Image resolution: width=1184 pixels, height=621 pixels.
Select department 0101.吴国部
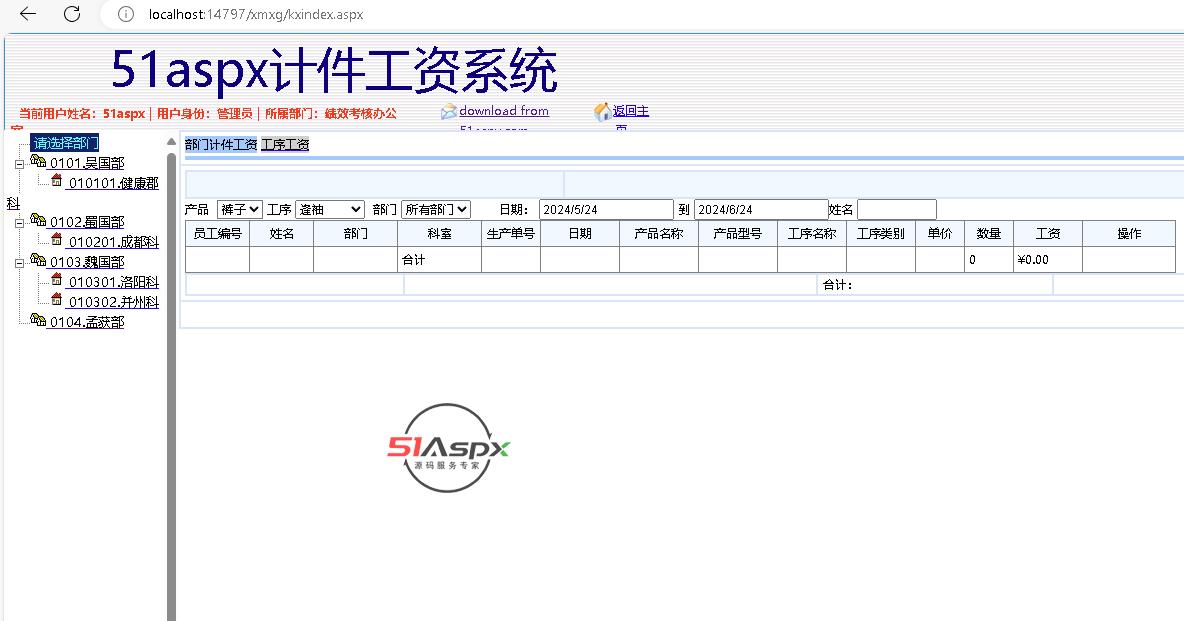click(x=87, y=163)
